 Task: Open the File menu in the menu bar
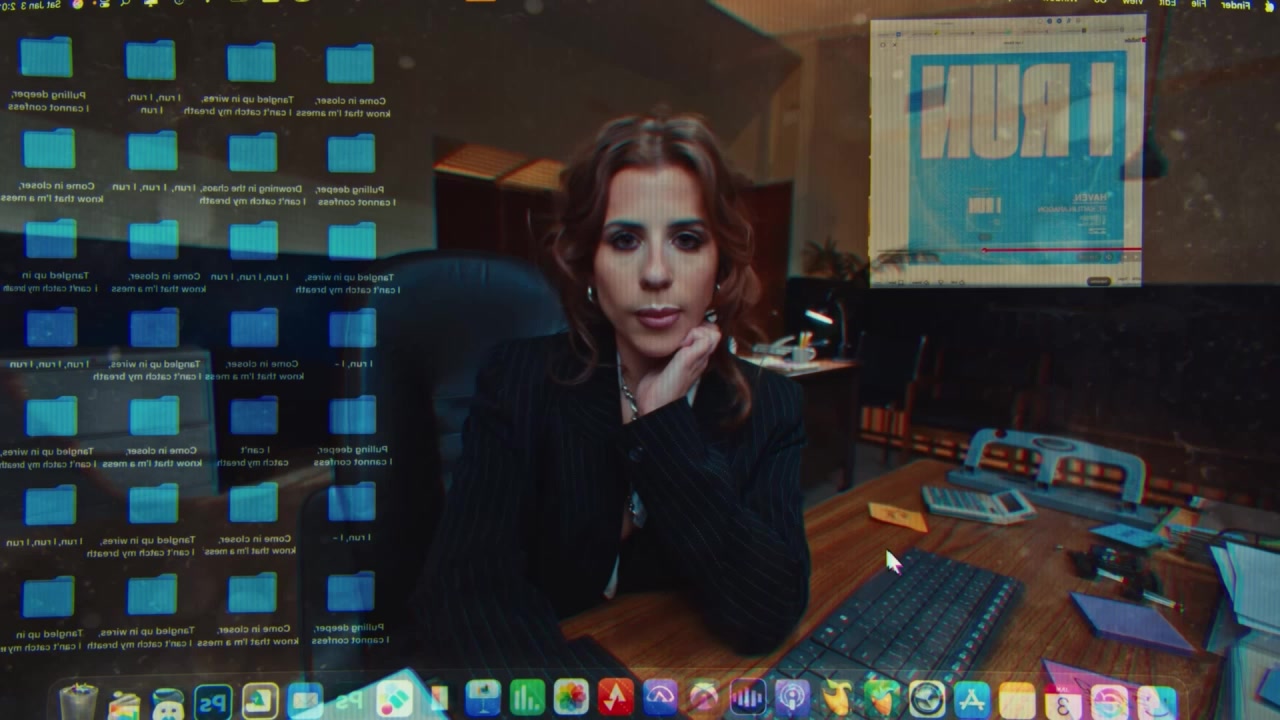1197,5
